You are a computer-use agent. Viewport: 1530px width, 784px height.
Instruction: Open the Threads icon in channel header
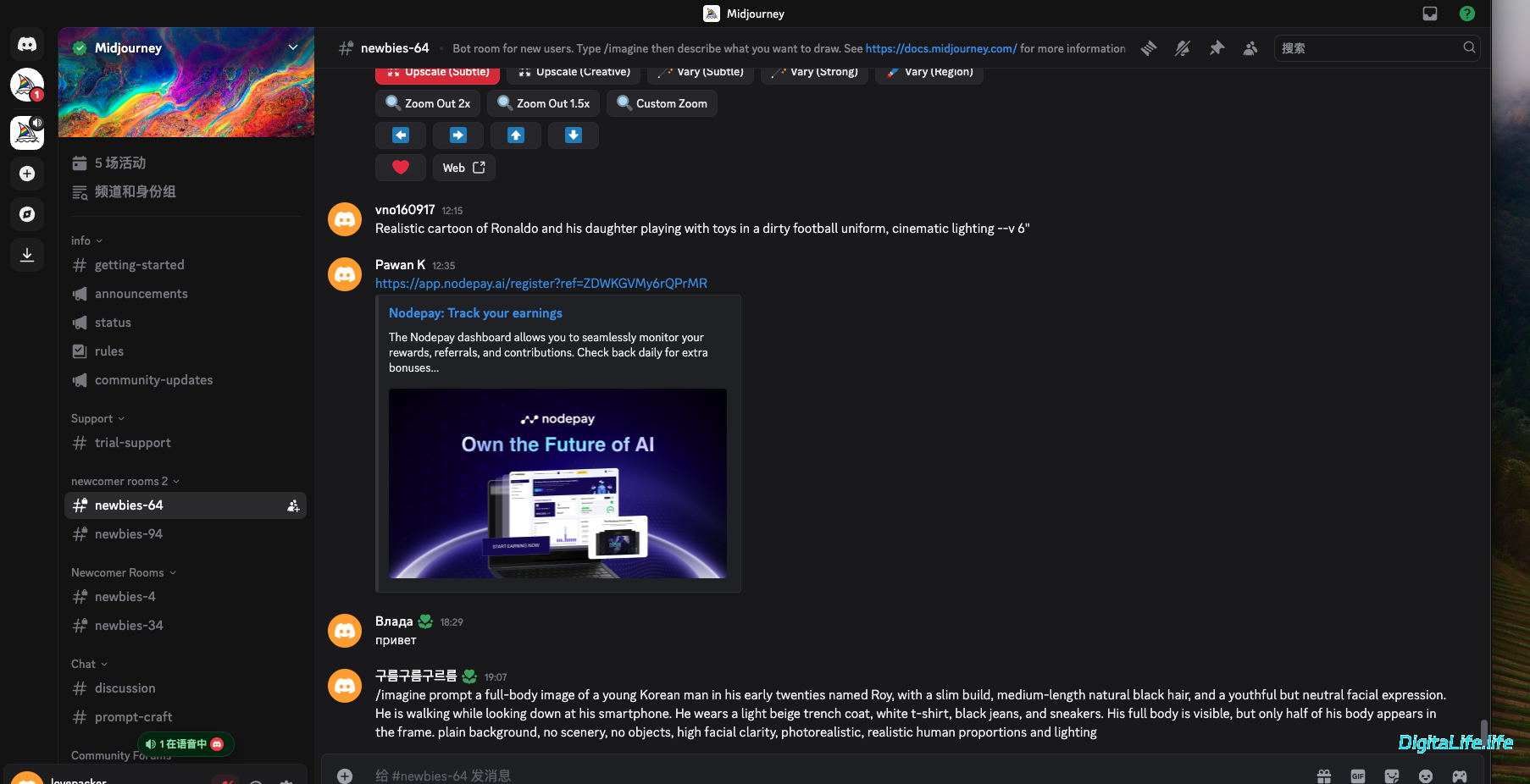pyautogui.click(x=1149, y=48)
